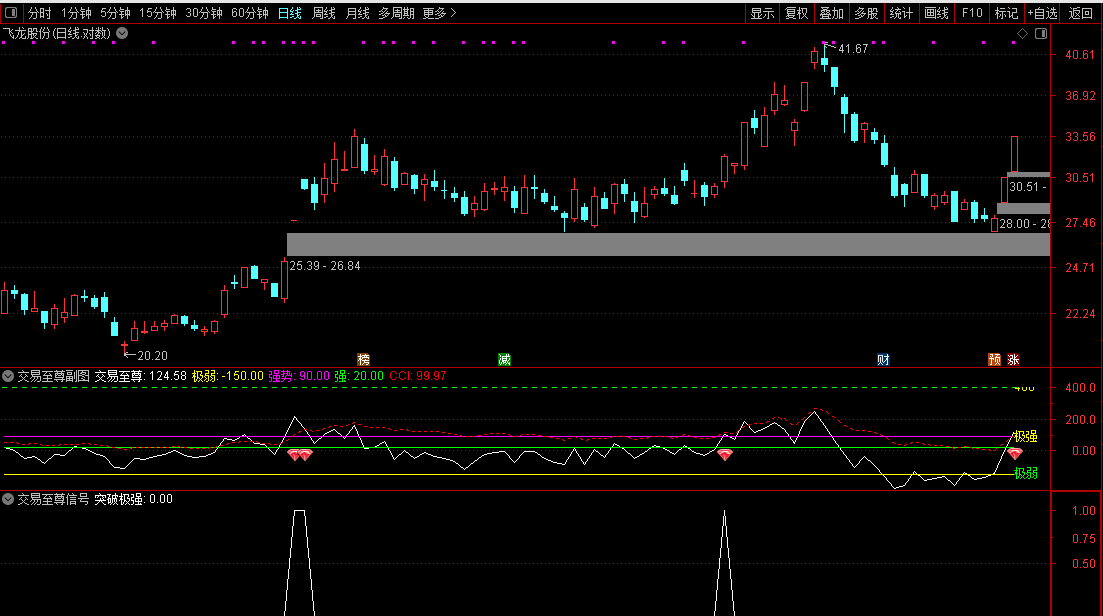
Task: Click the 复权 button
Action: [x=797, y=13]
